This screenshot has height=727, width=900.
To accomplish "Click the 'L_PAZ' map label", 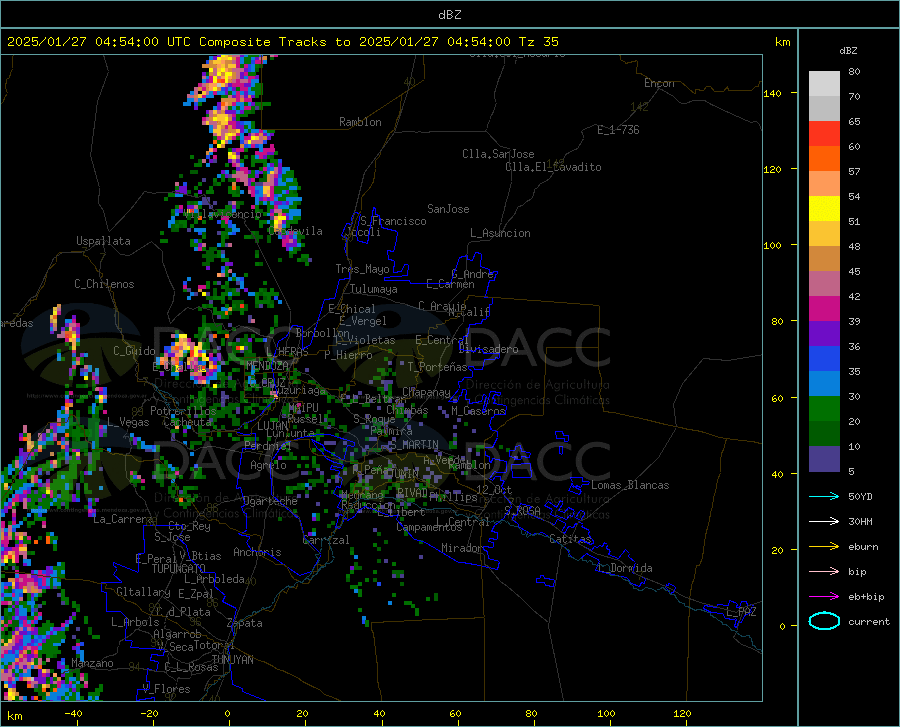I will click(741, 612).
